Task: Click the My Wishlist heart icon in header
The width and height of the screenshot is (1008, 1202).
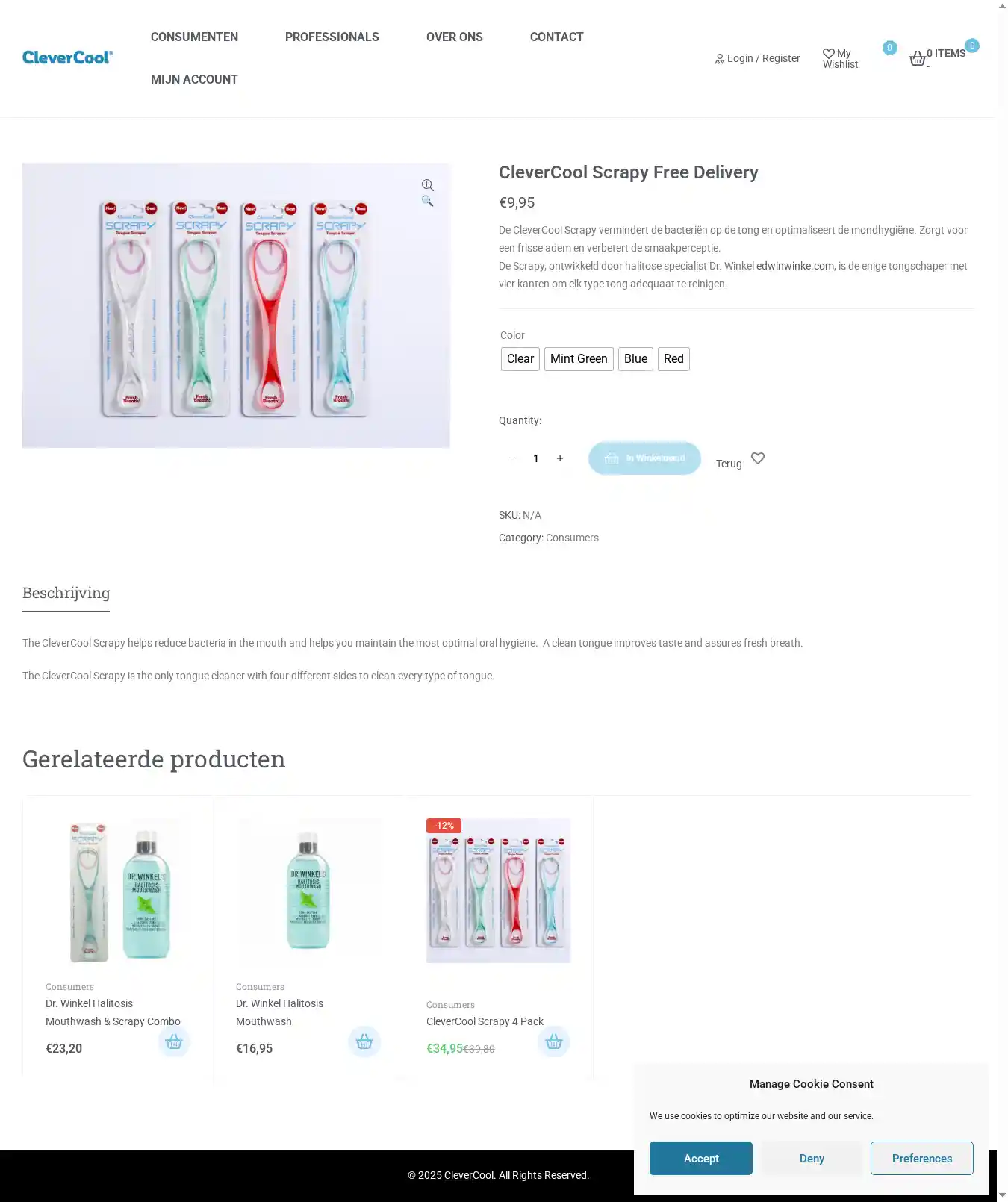Action: tap(829, 54)
